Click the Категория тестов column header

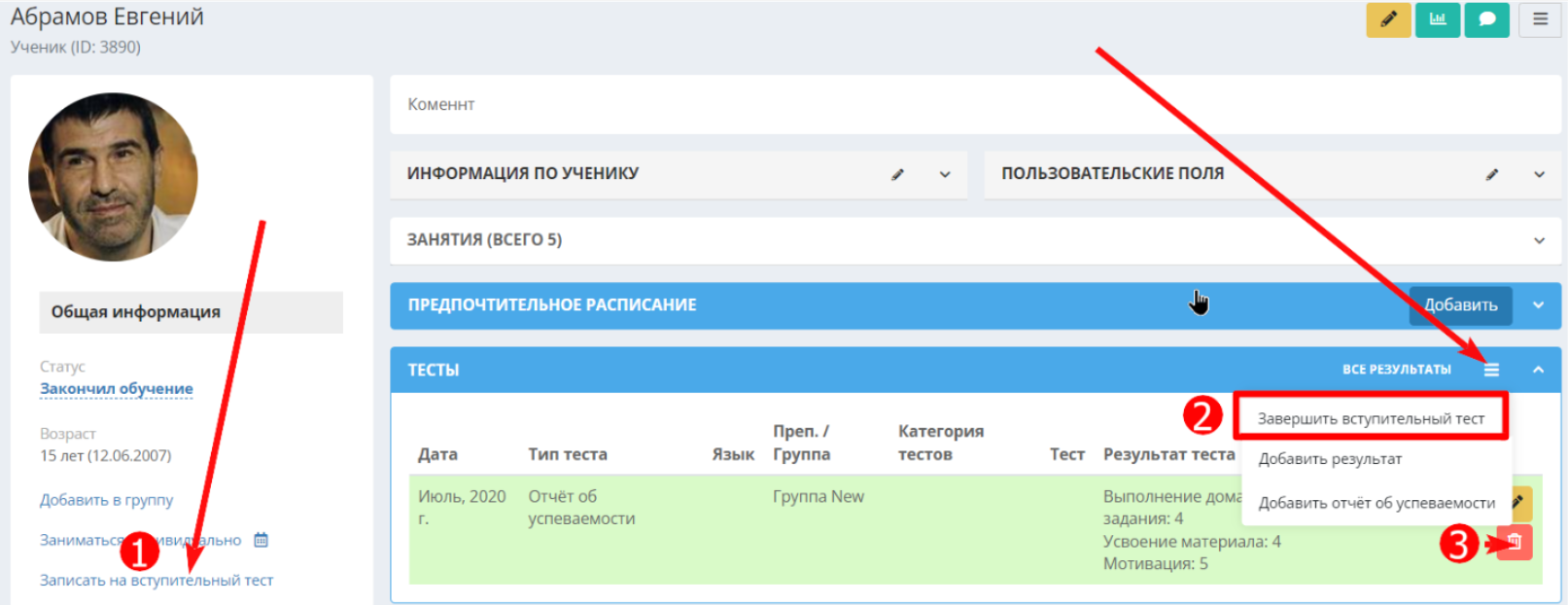(x=941, y=443)
